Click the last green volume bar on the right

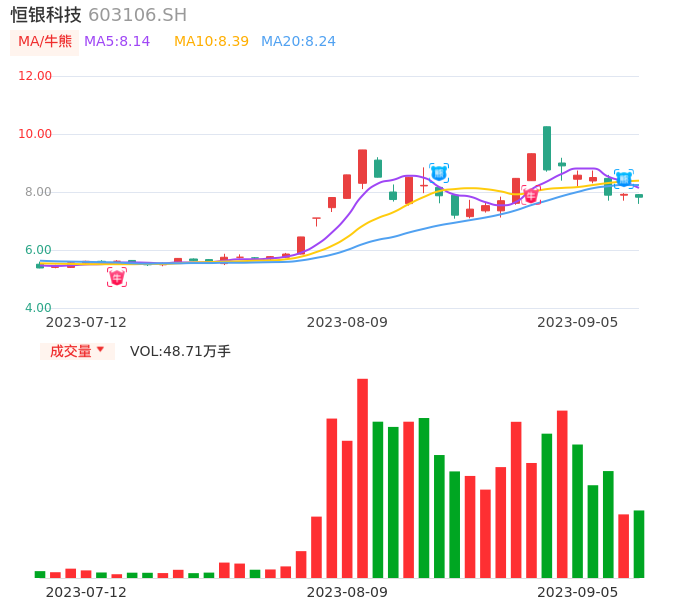click(639, 544)
